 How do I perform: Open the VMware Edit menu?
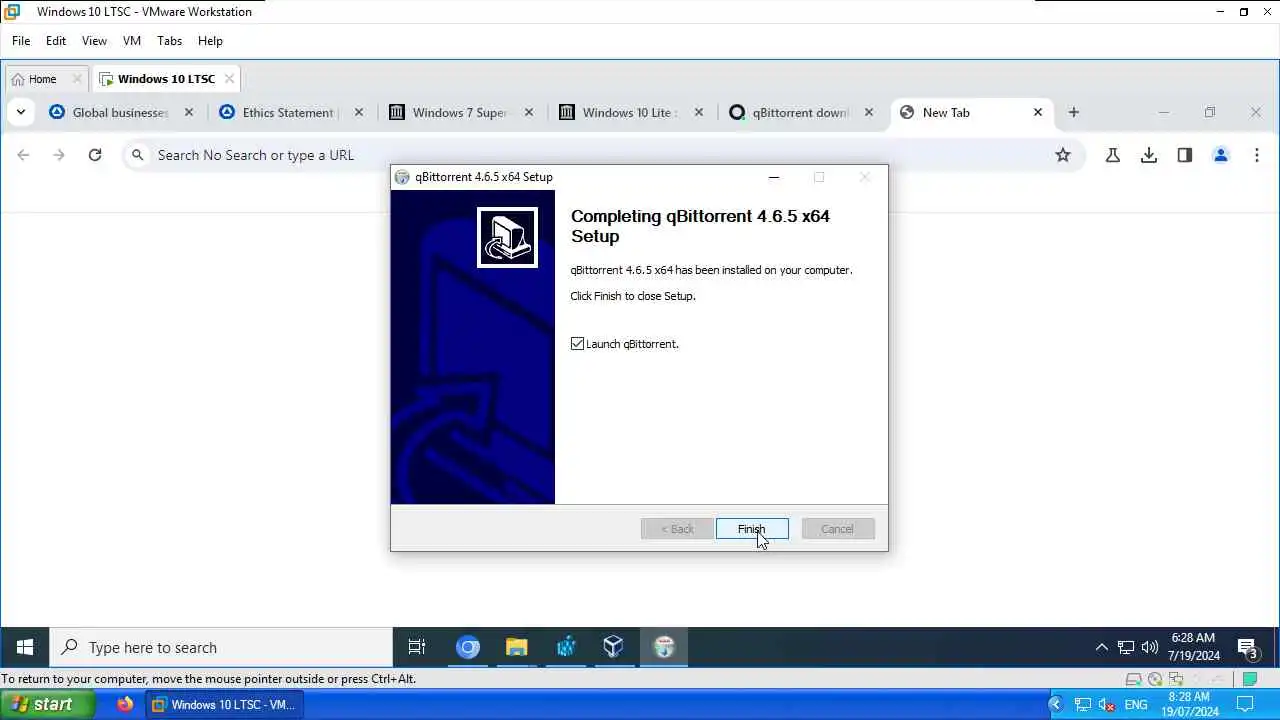click(56, 41)
